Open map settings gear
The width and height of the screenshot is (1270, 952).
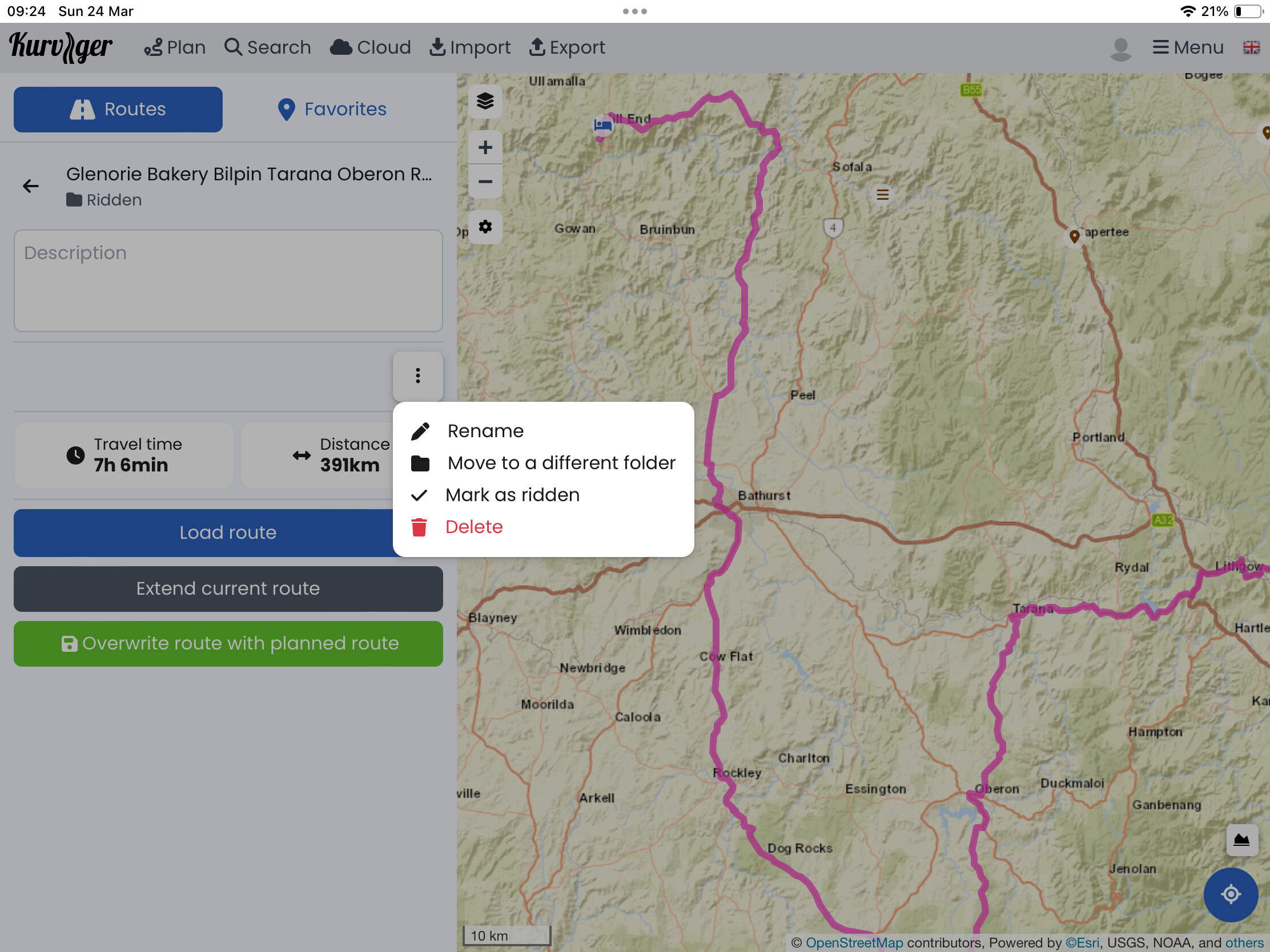click(485, 227)
